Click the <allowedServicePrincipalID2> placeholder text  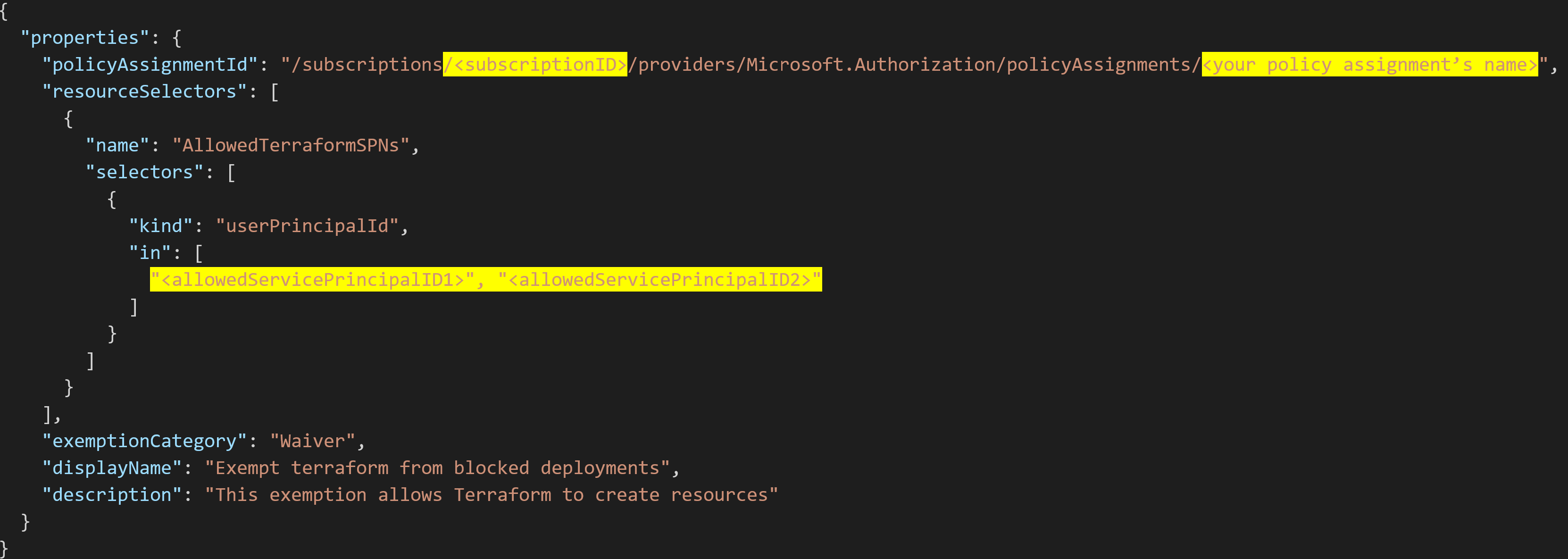click(x=659, y=279)
